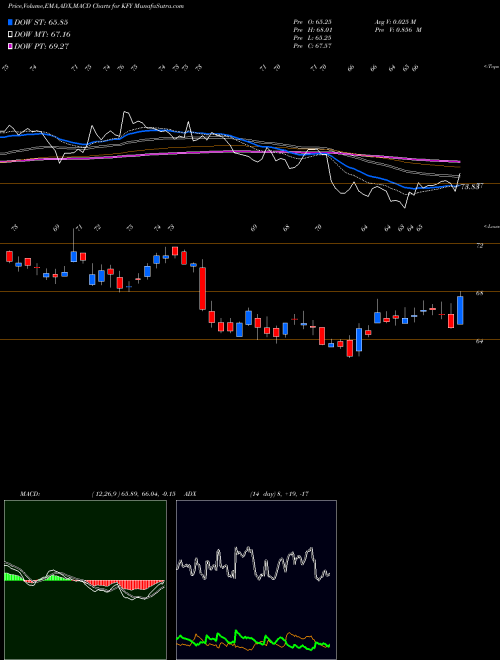Click the blue DOW ST legend swatch
Image resolution: width=500 pixels, height=660 pixels.
[x=11, y=22]
